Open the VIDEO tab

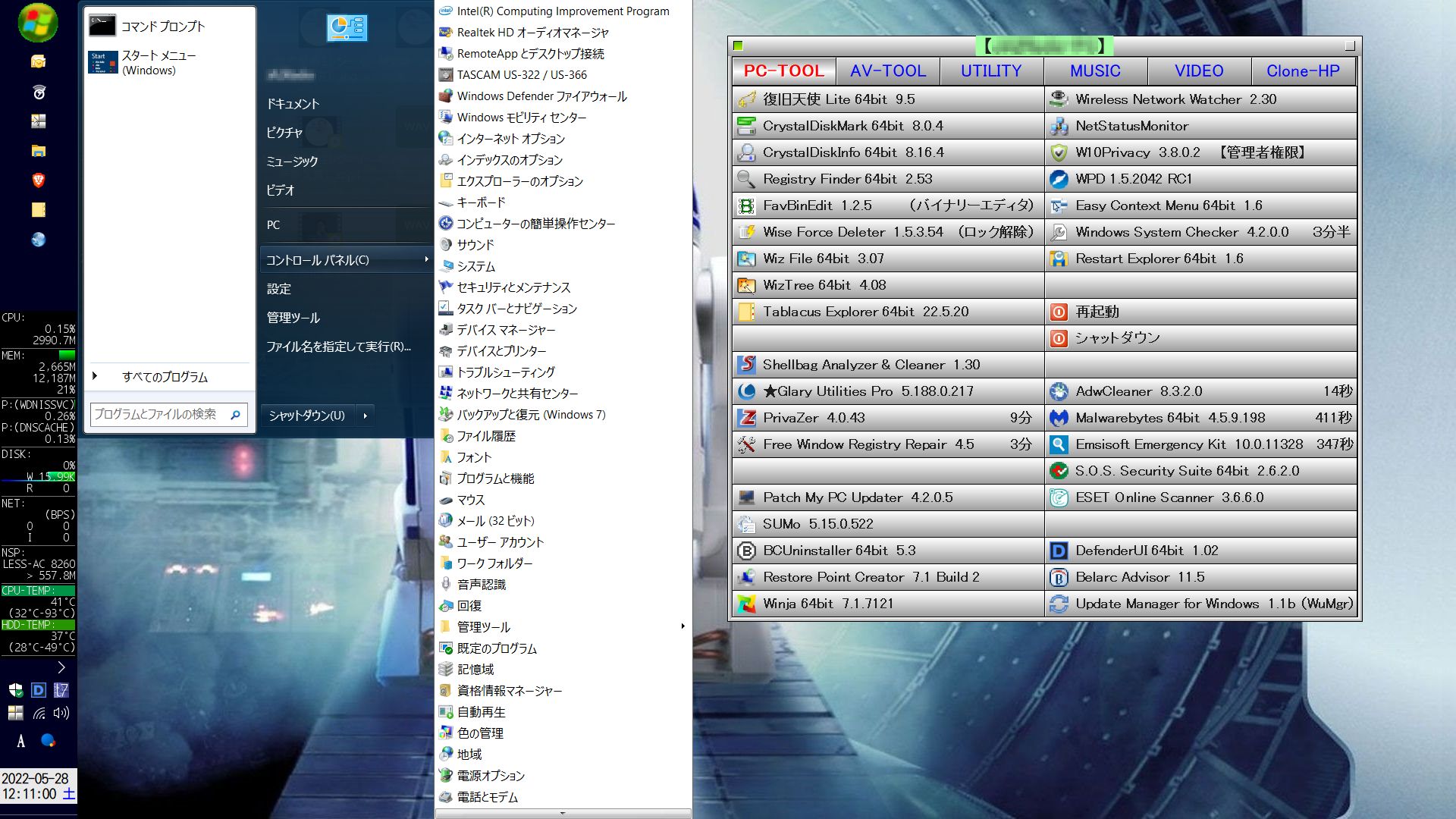1199,71
